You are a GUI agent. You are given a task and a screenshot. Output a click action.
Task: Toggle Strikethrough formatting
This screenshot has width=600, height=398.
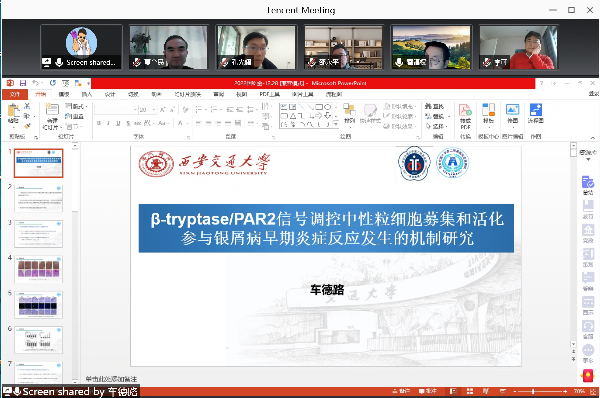pos(137,123)
